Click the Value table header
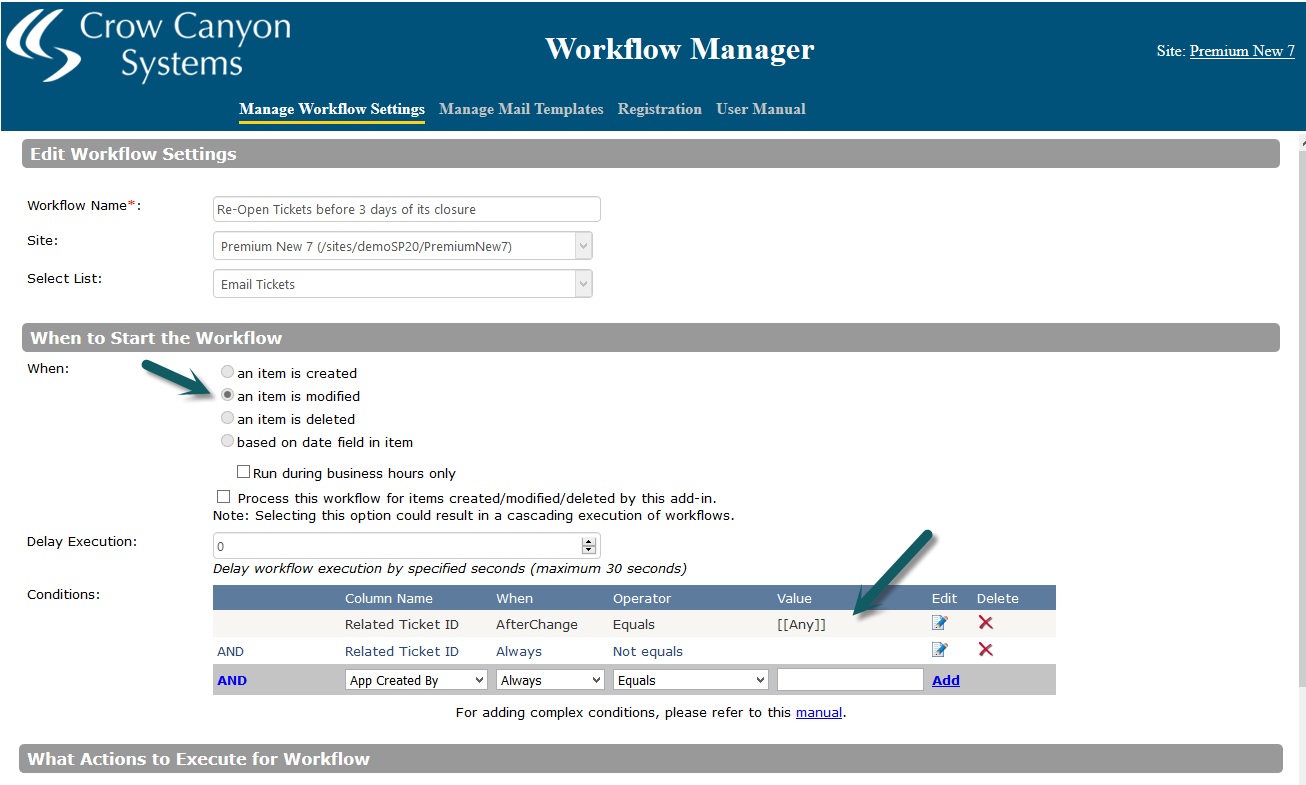 [794, 598]
